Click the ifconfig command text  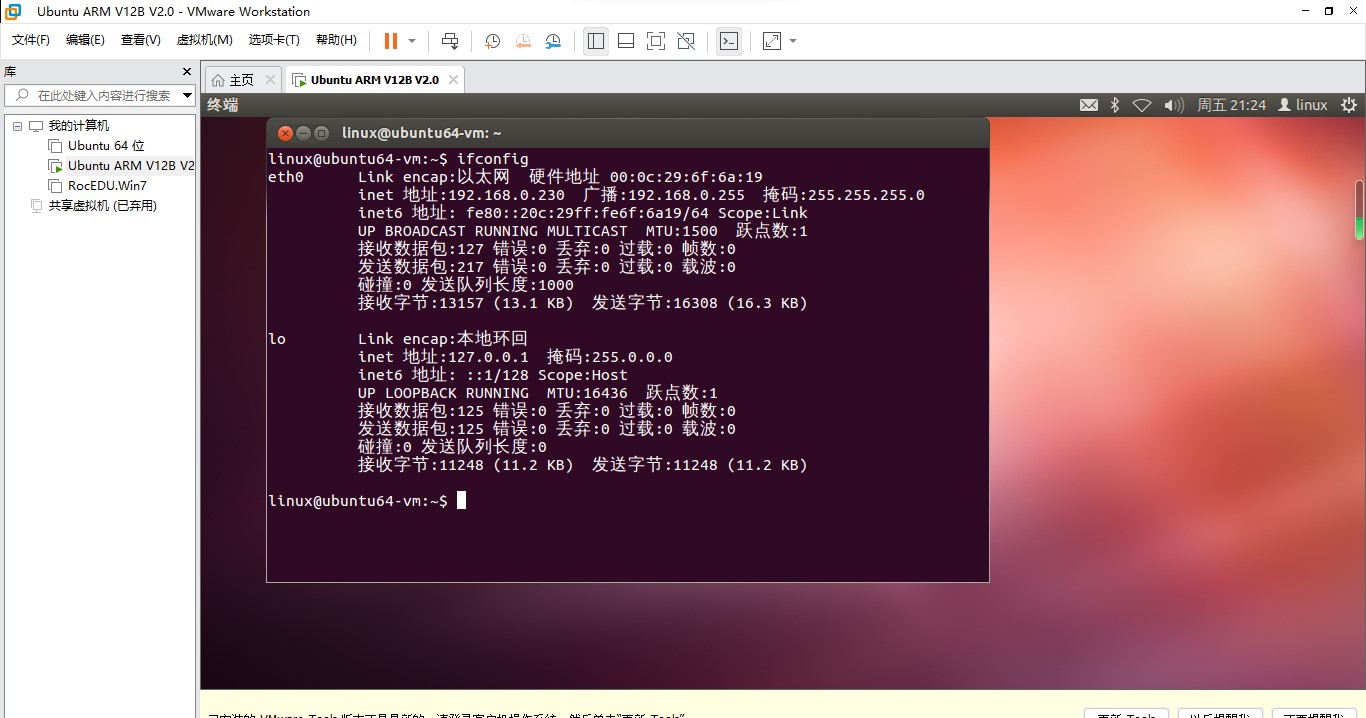(493, 159)
